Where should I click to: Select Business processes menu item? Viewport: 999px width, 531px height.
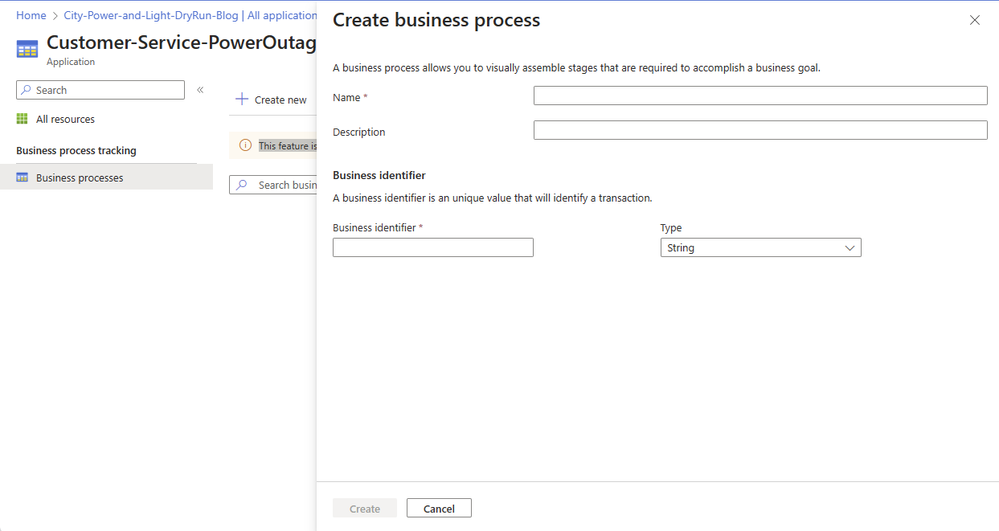(x=106, y=177)
